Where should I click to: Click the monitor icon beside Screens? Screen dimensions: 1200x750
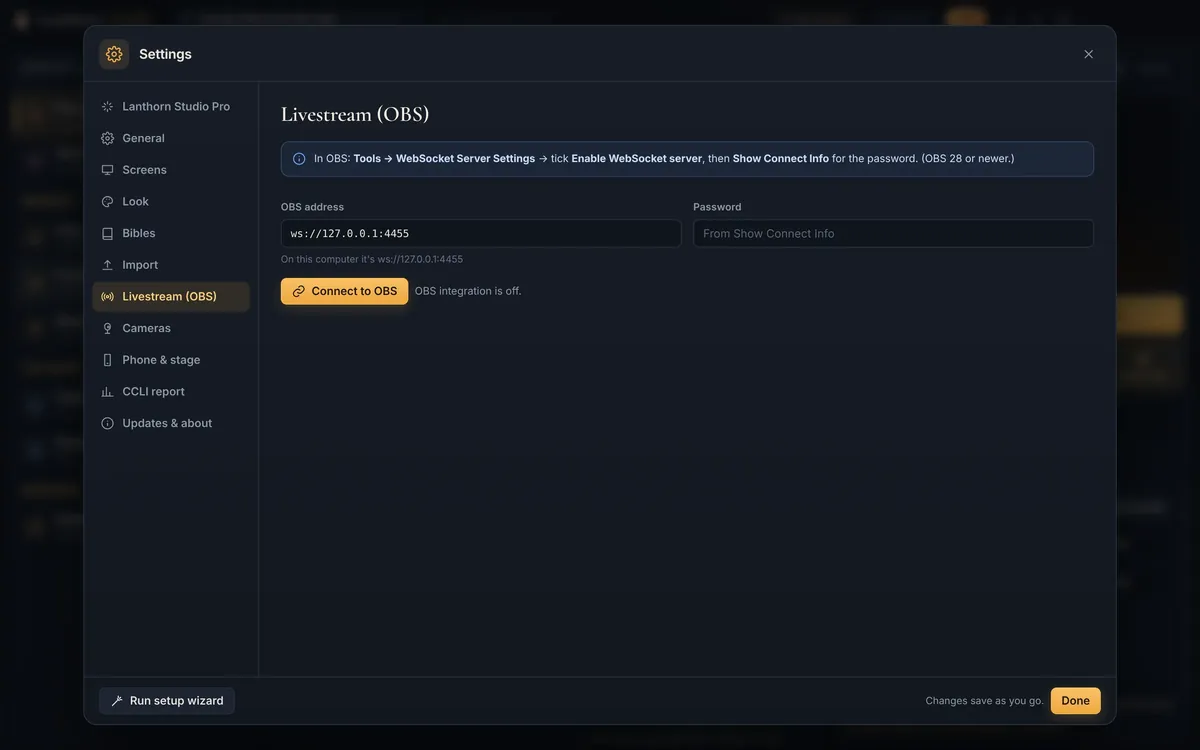point(107,170)
